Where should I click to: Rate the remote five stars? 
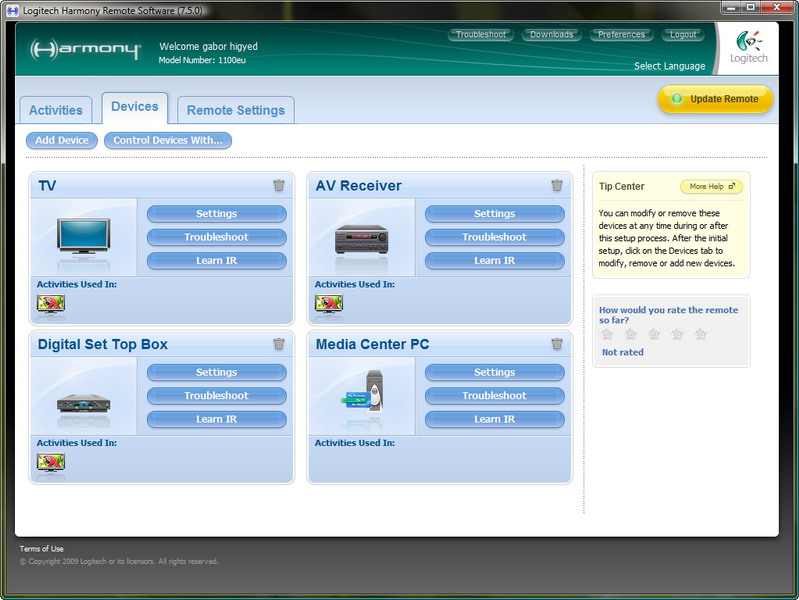(701, 334)
